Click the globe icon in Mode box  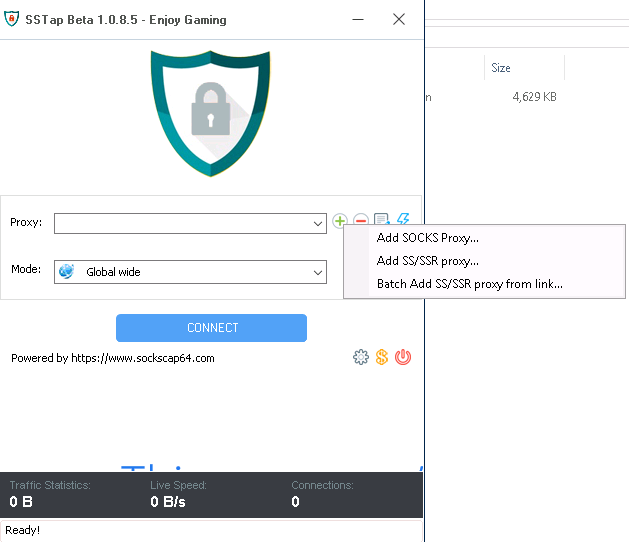click(x=67, y=272)
